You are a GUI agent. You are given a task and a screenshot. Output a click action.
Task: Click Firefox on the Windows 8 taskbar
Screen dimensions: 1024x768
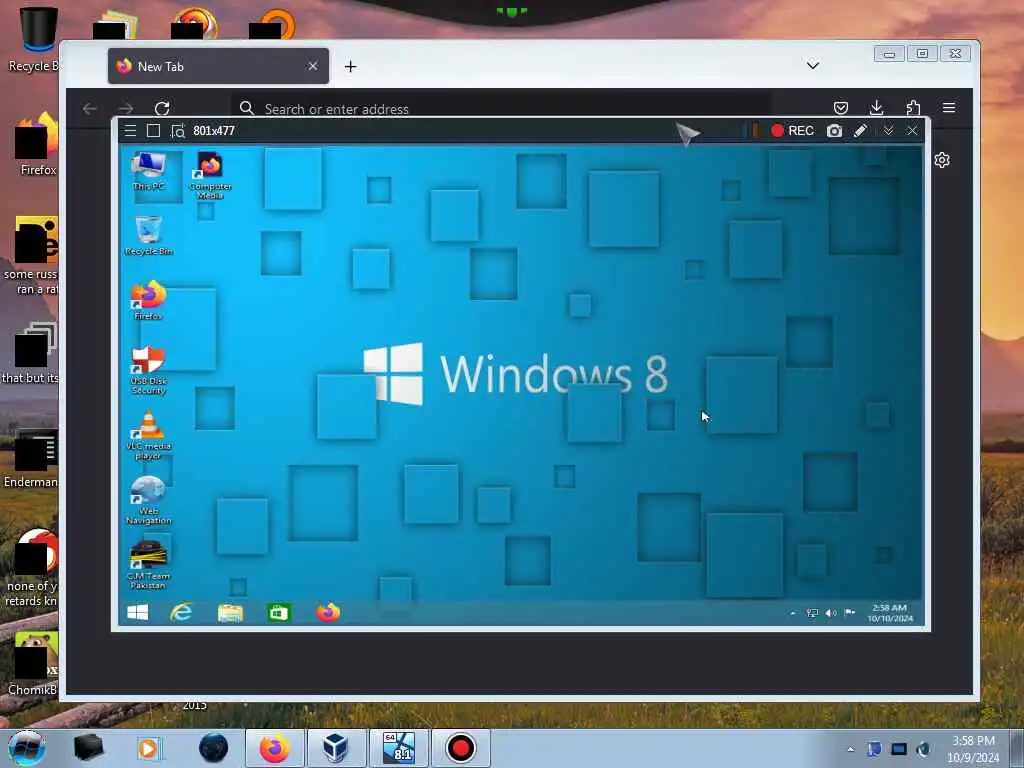click(328, 613)
